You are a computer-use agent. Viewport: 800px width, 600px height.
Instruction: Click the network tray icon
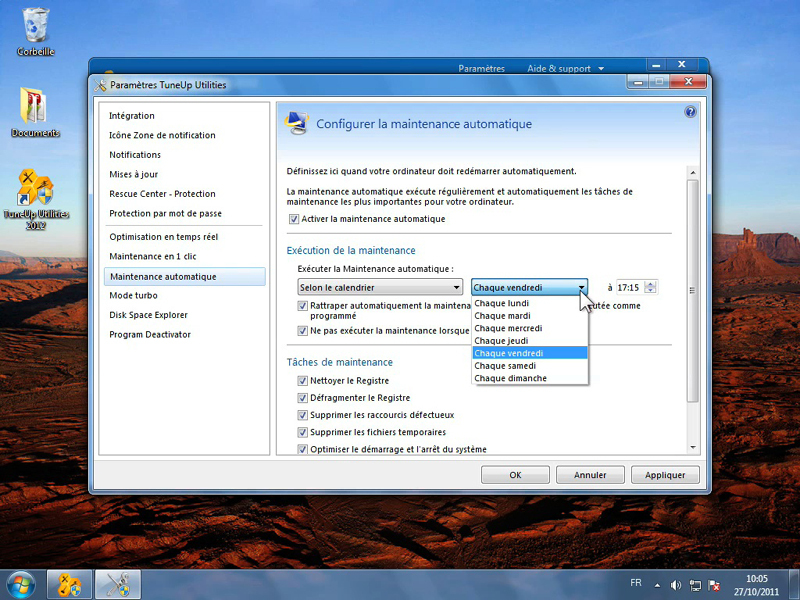(695, 585)
